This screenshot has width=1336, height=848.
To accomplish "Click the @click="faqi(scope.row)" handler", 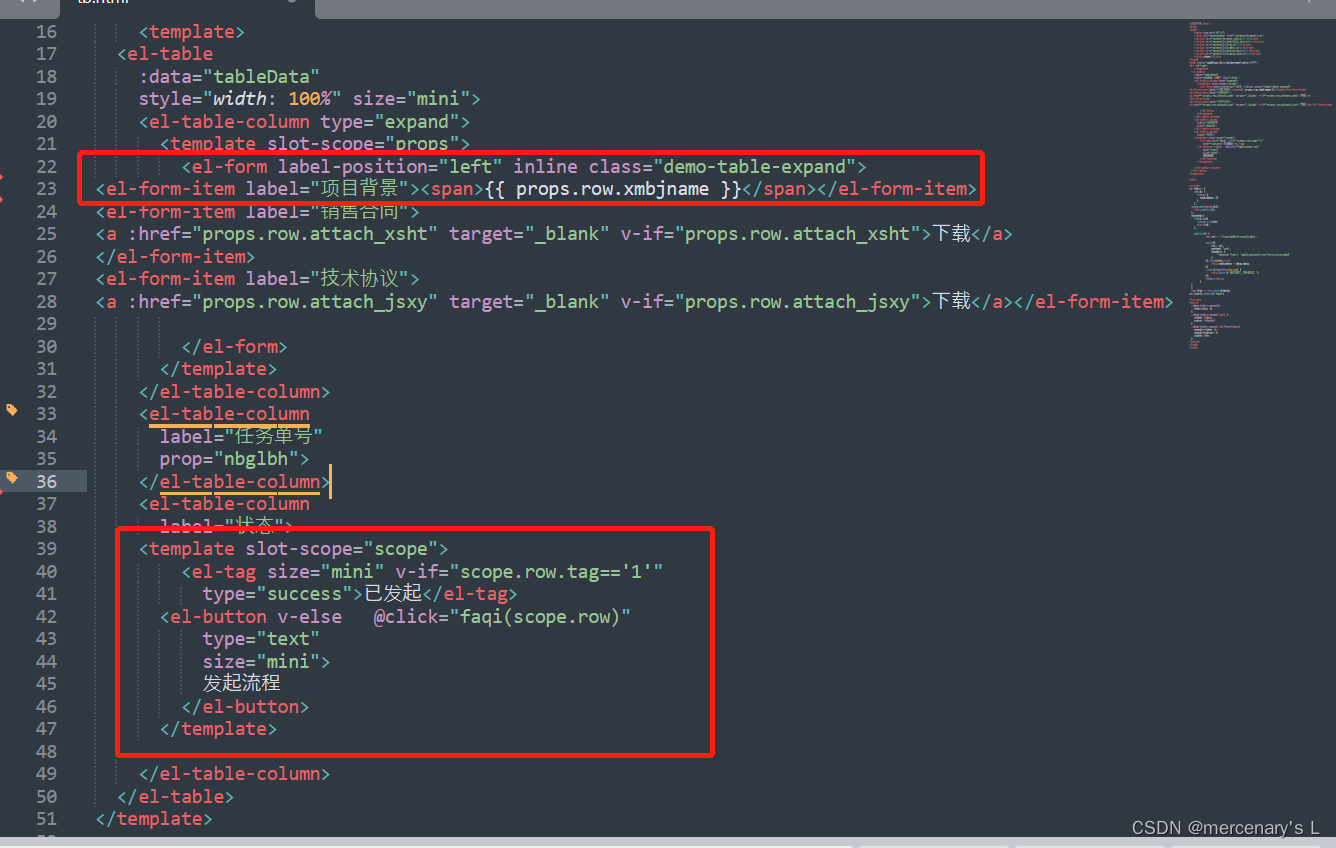I will pyautogui.click(x=502, y=616).
